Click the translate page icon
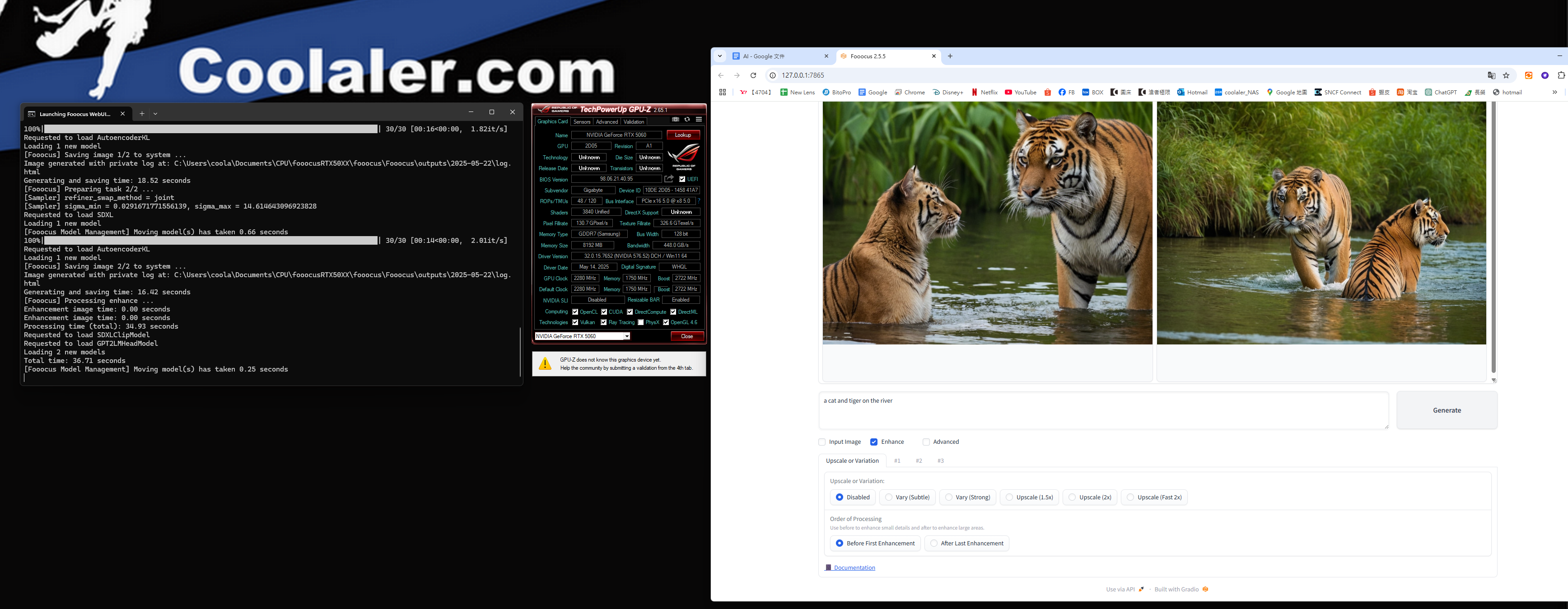The height and width of the screenshot is (609, 1568). [x=1491, y=75]
